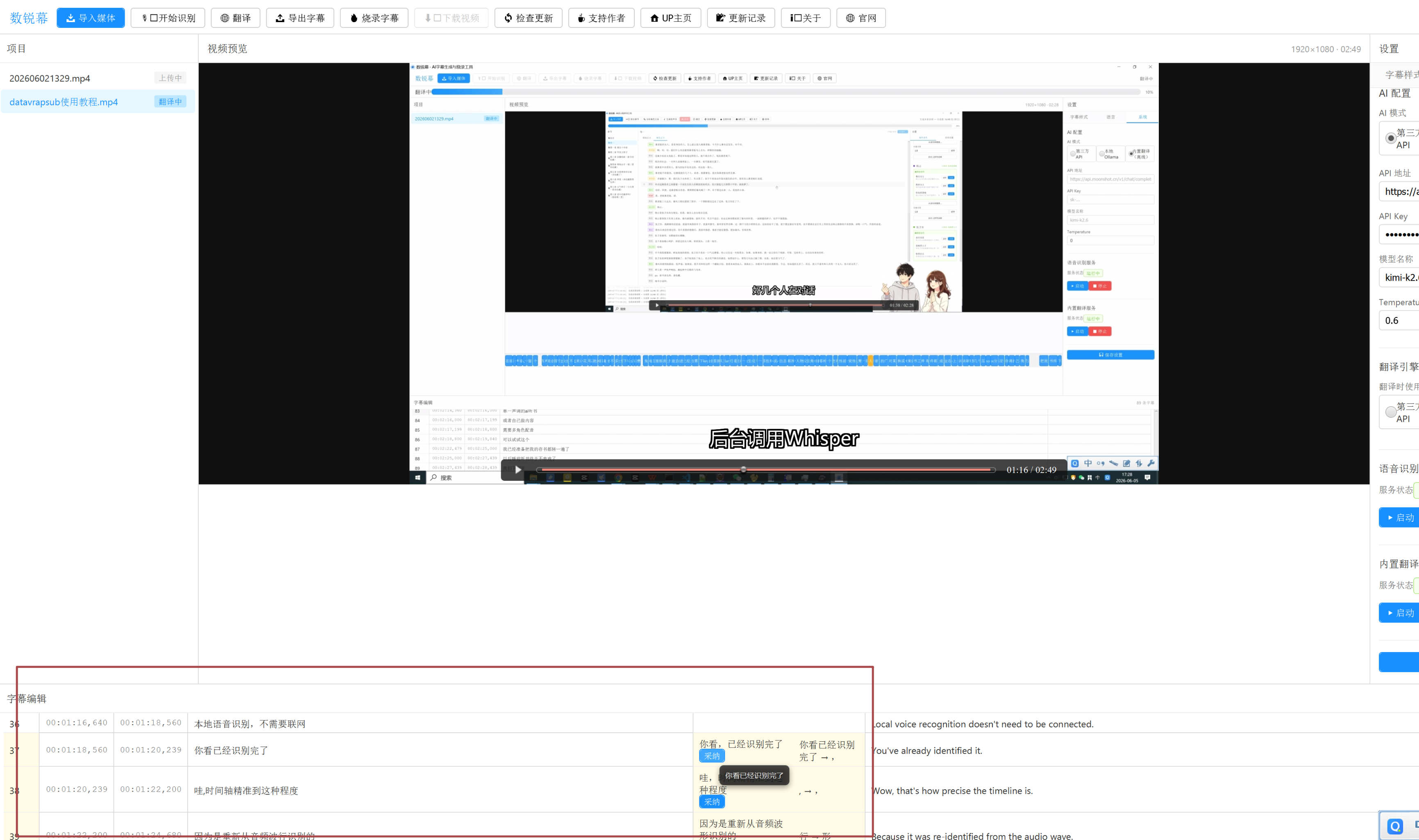Click 采纳 in subtitle row 37
The height and width of the screenshot is (840, 1419).
tap(712, 756)
